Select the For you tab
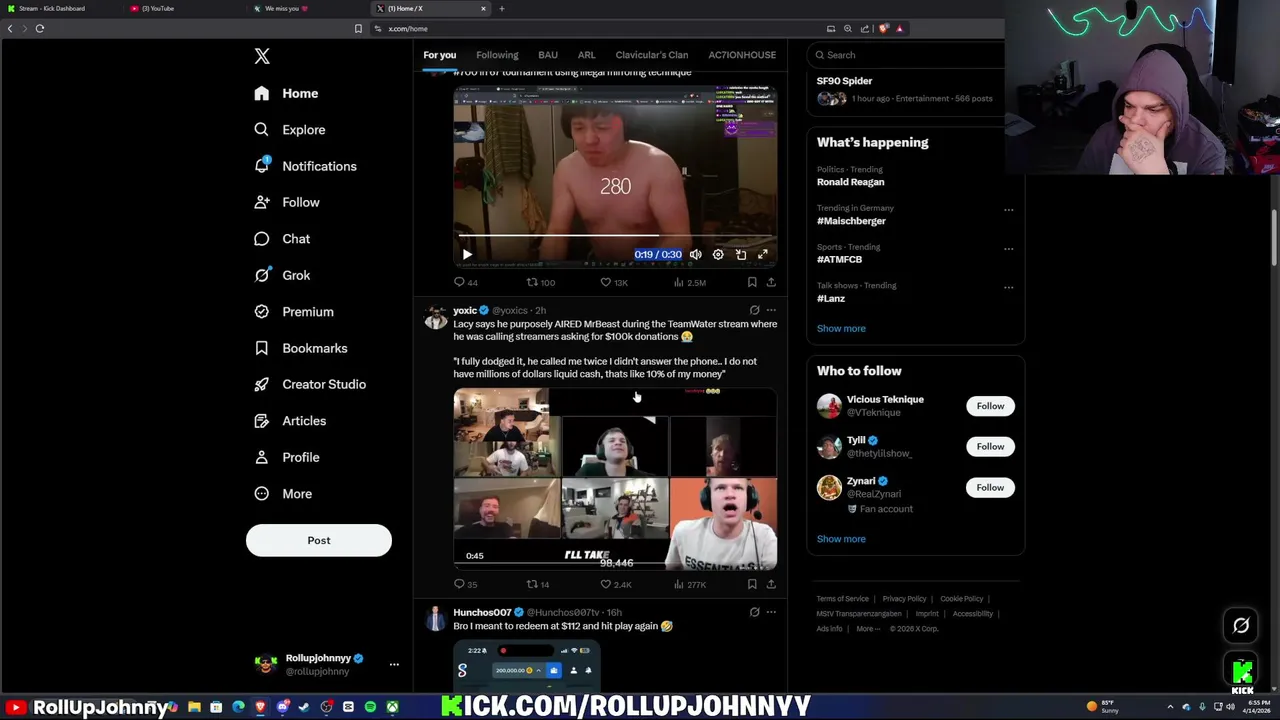The image size is (1280, 720). pos(439,55)
